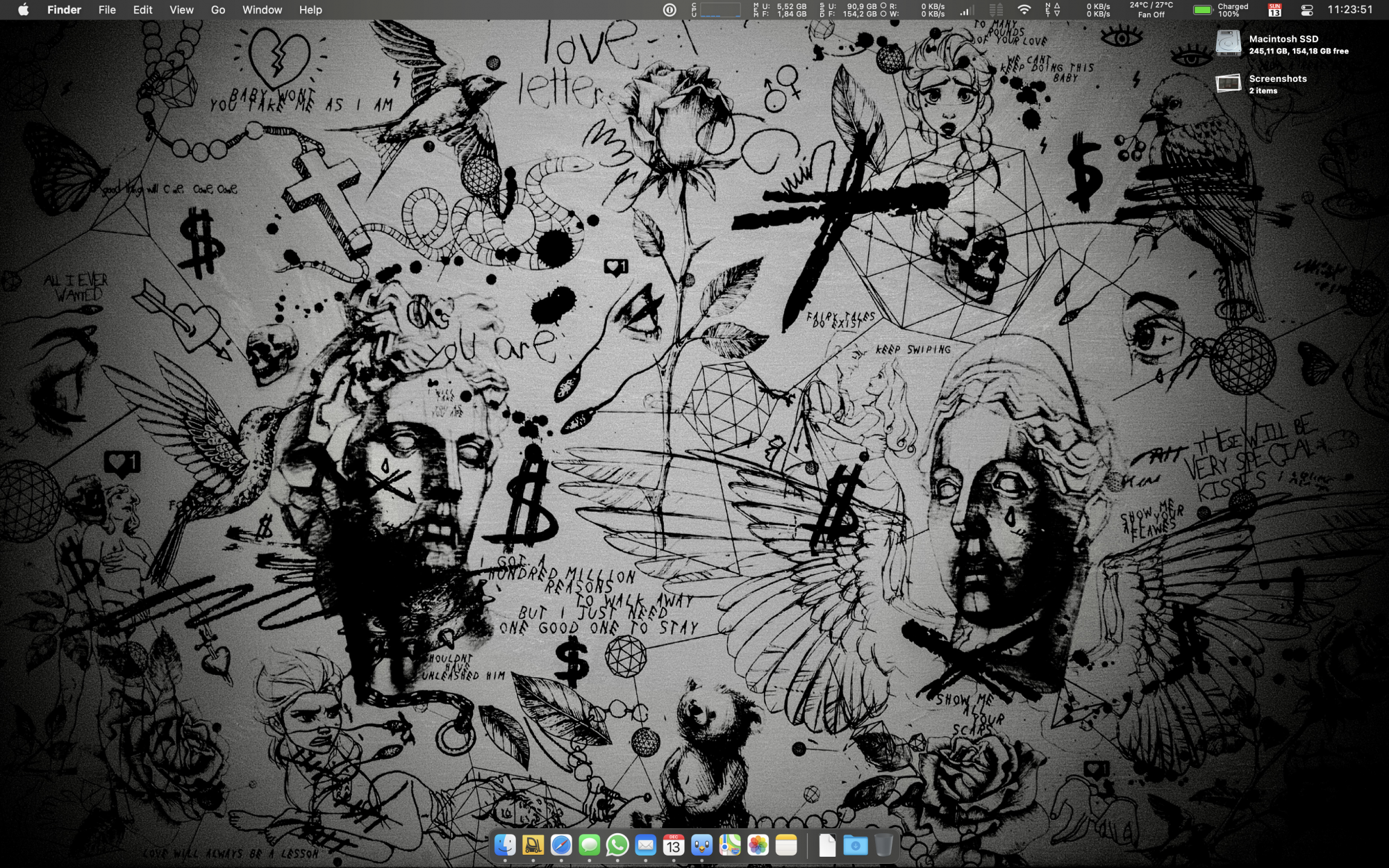This screenshot has height=868, width=1389.
Task: Click the CPU usage graph in menu bar
Action: tap(720, 10)
